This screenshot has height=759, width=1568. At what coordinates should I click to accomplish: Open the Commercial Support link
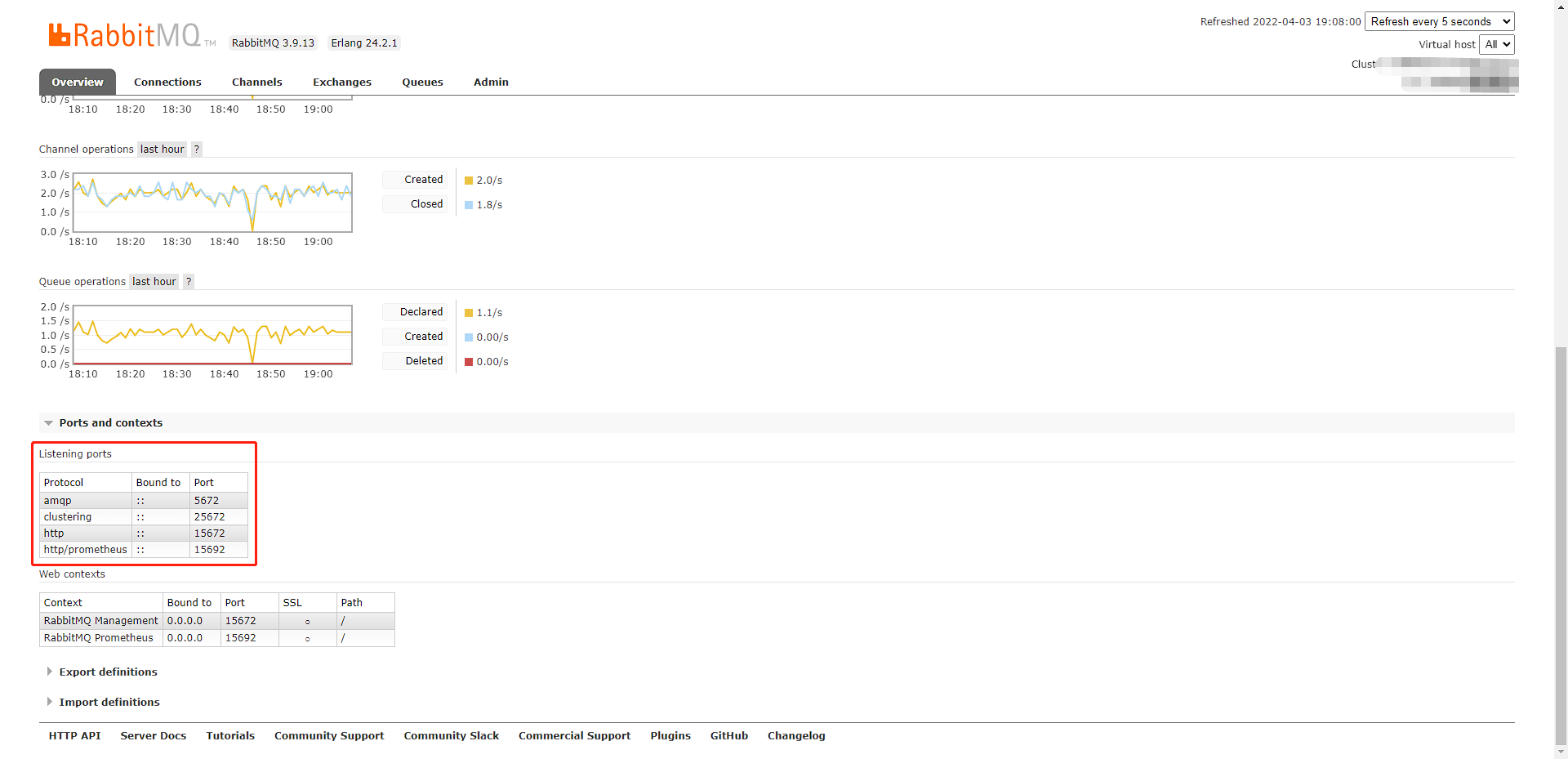[574, 735]
